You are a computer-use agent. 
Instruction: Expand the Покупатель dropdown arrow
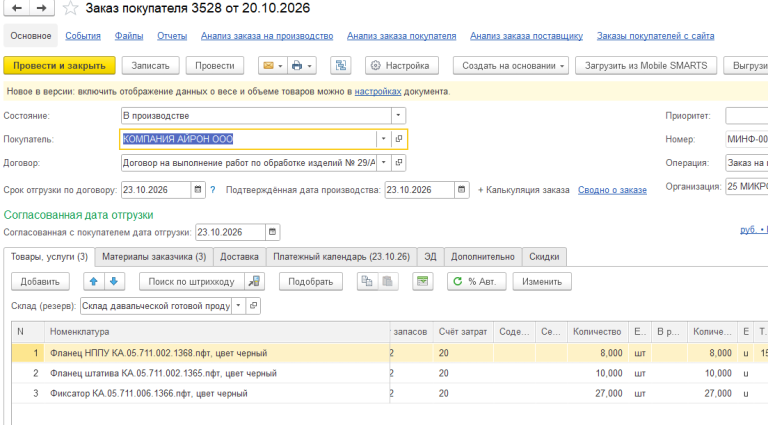pos(384,139)
